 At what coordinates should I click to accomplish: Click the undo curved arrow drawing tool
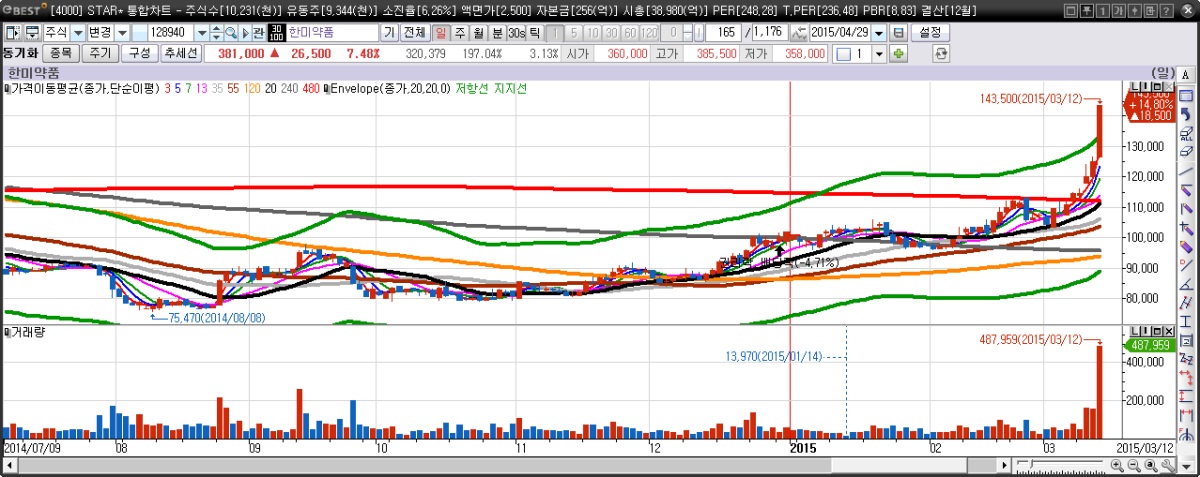point(1186,114)
